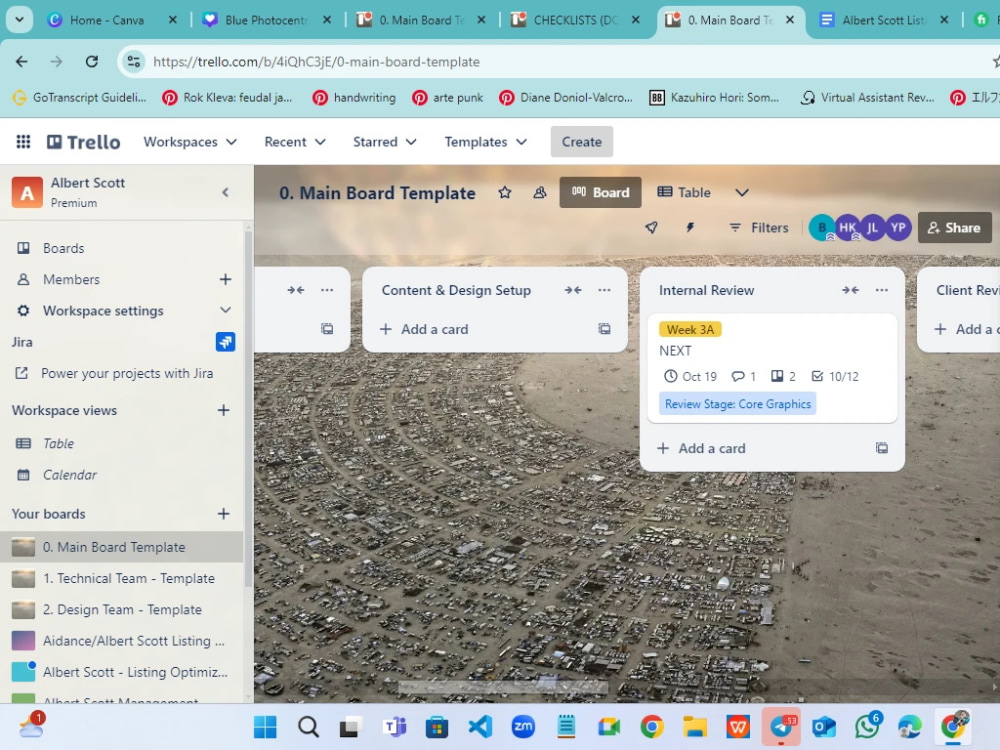Open the 2. Design Team - Template board
Image resolution: width=1000 pixels, height=750 pixels.
121,610
